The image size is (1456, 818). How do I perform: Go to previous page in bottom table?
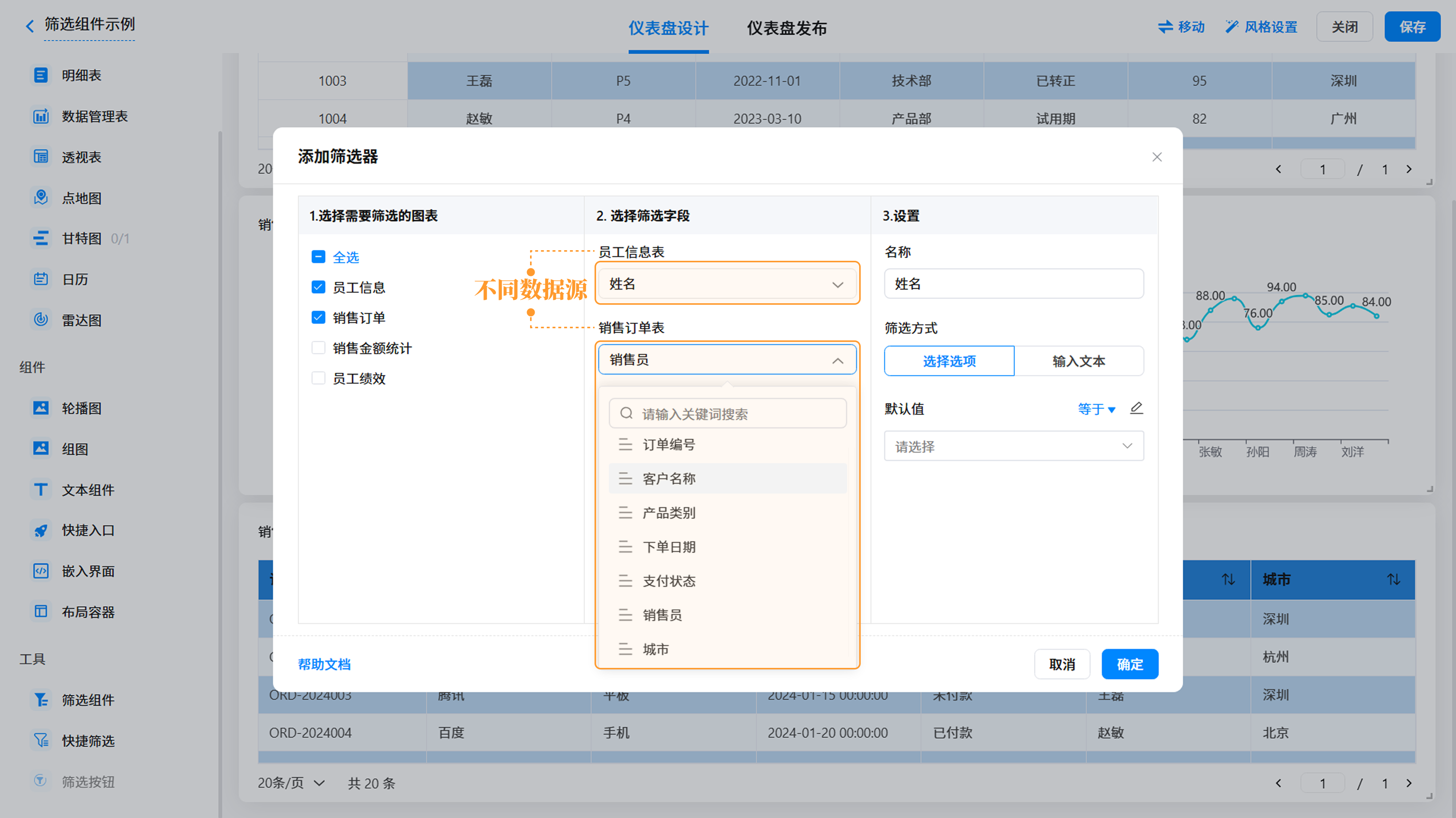click(1279, 783)
